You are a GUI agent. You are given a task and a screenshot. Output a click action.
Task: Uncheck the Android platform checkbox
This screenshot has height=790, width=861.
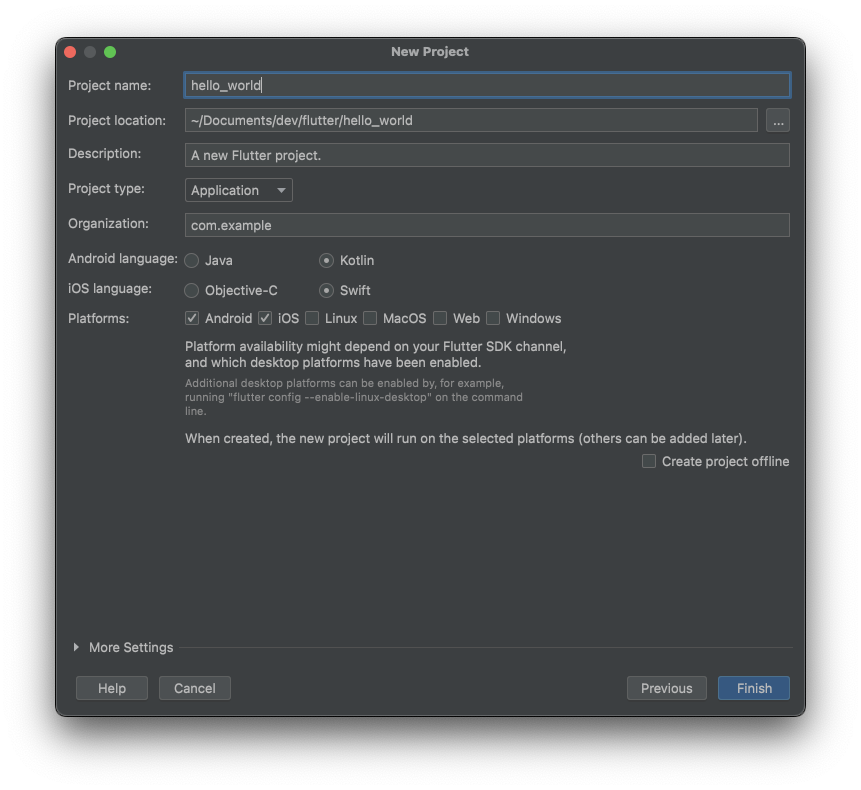192,318
